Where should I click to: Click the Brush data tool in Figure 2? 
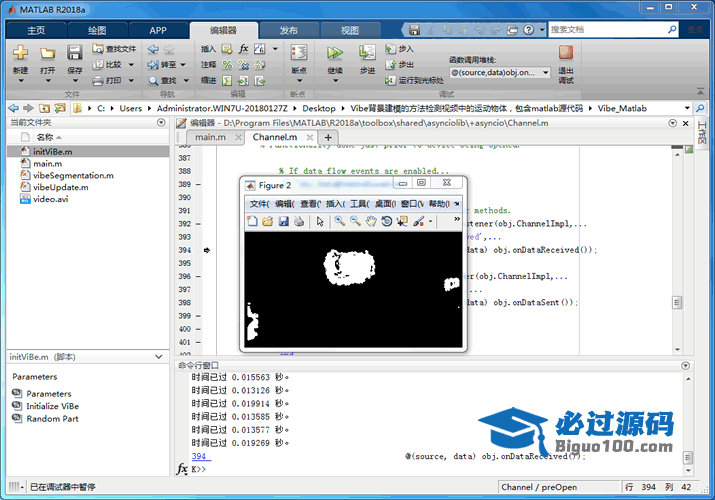[418, 222]
